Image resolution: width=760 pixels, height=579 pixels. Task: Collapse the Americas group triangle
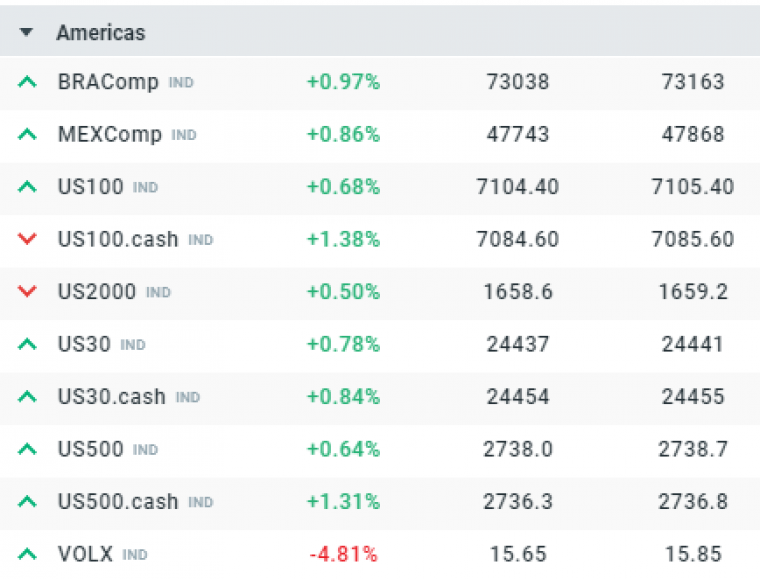click(x=27, y=33)
